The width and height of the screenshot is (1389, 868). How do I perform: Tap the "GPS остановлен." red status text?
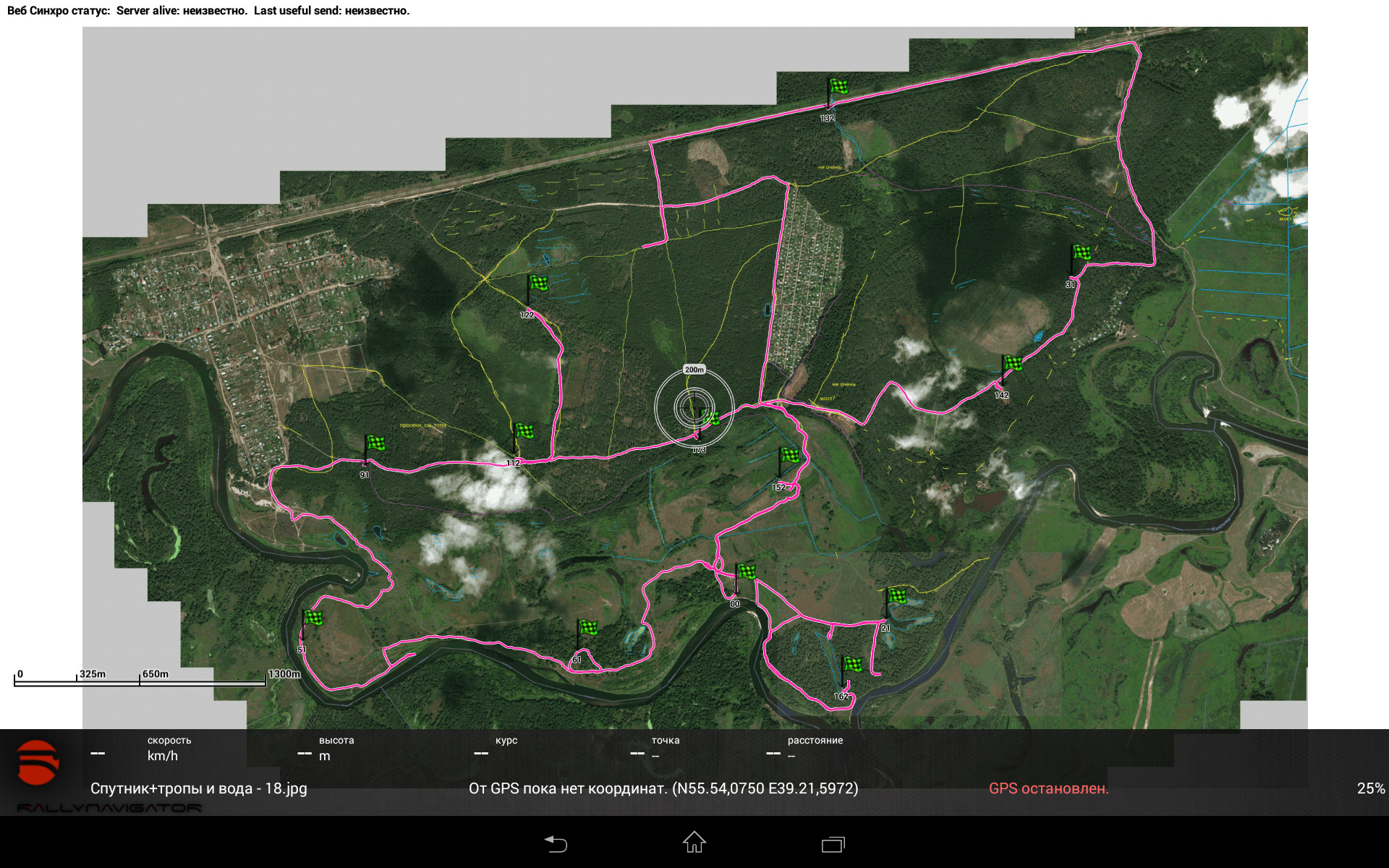(1048, 788)
